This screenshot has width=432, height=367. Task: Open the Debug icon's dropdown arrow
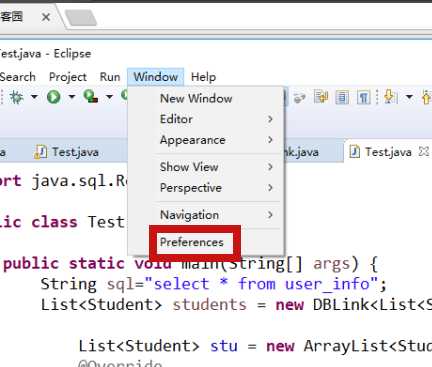pyautogui.click(x=34, y=97)
